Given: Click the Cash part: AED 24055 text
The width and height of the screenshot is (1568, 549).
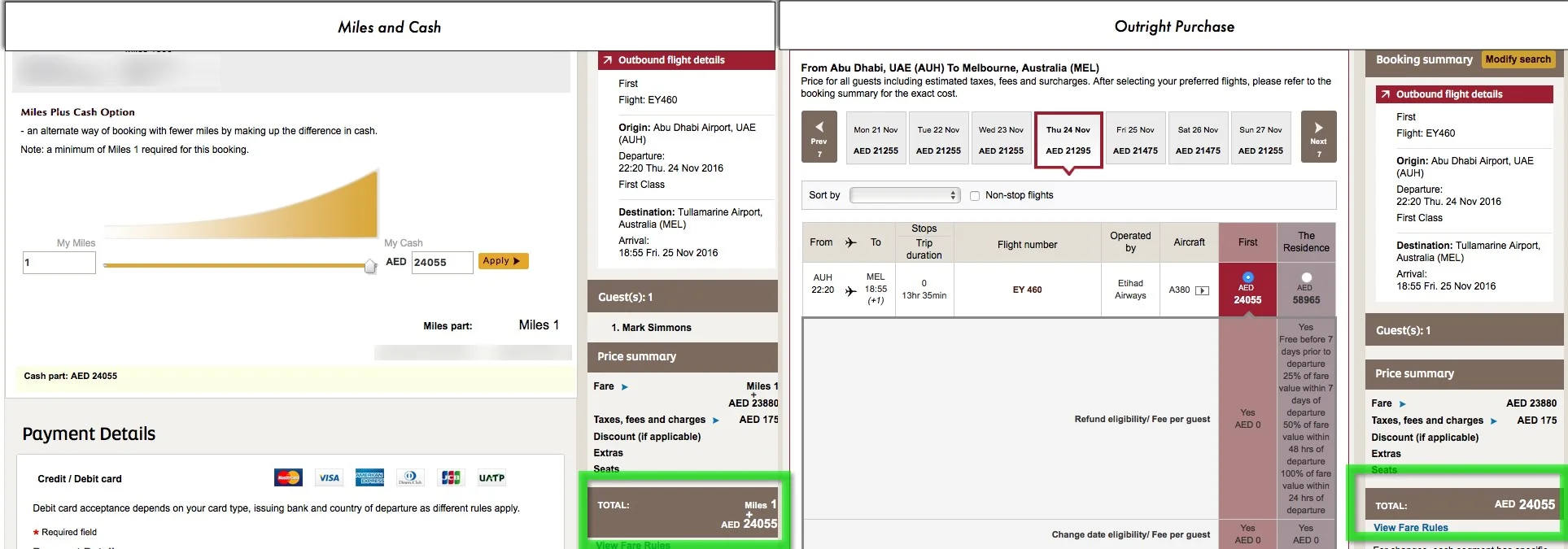Looking at the screenshot, I should (x=70, y=377).
